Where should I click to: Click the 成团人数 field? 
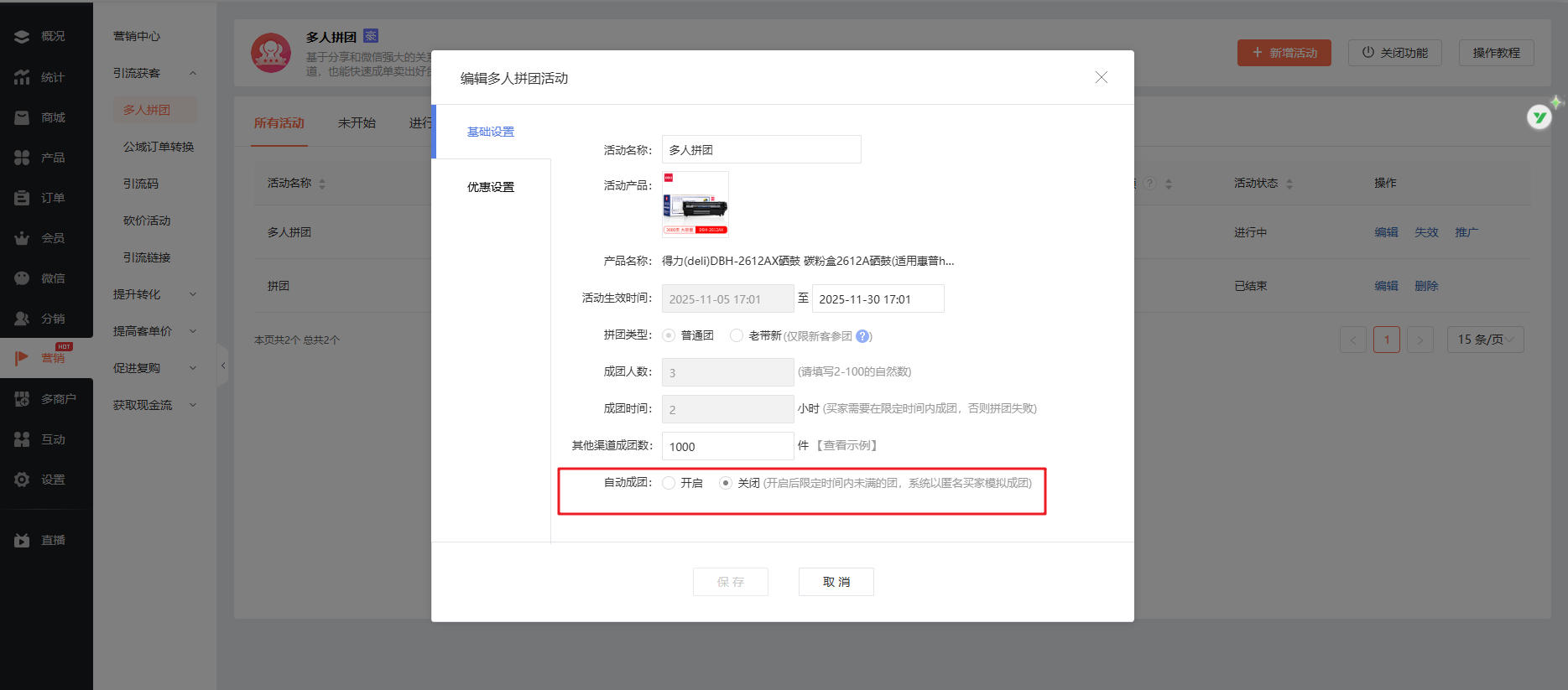pyautogui.click(x=728, y=372)
